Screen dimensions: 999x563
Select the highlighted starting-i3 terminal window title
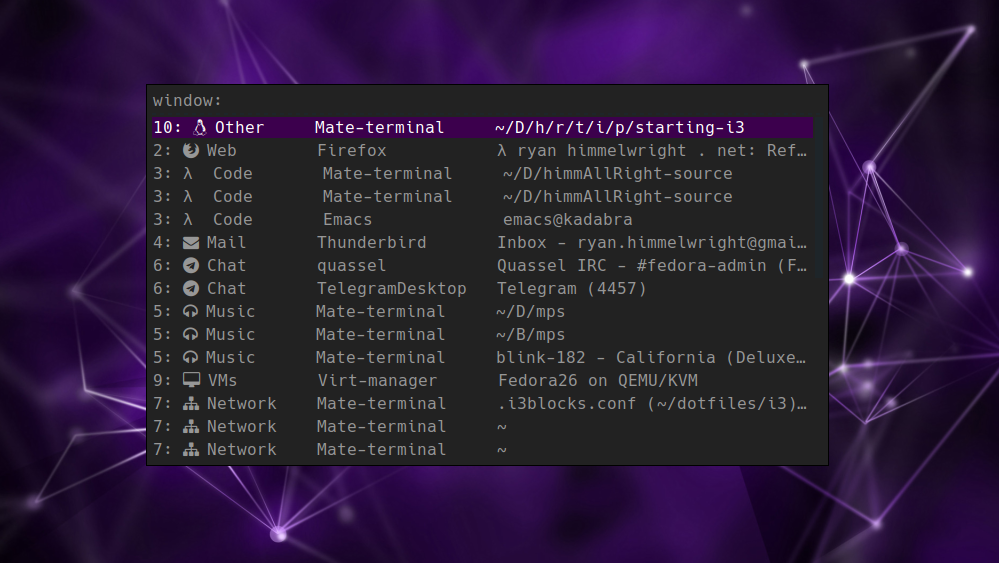pyautogui.click(x=619, y=128)
